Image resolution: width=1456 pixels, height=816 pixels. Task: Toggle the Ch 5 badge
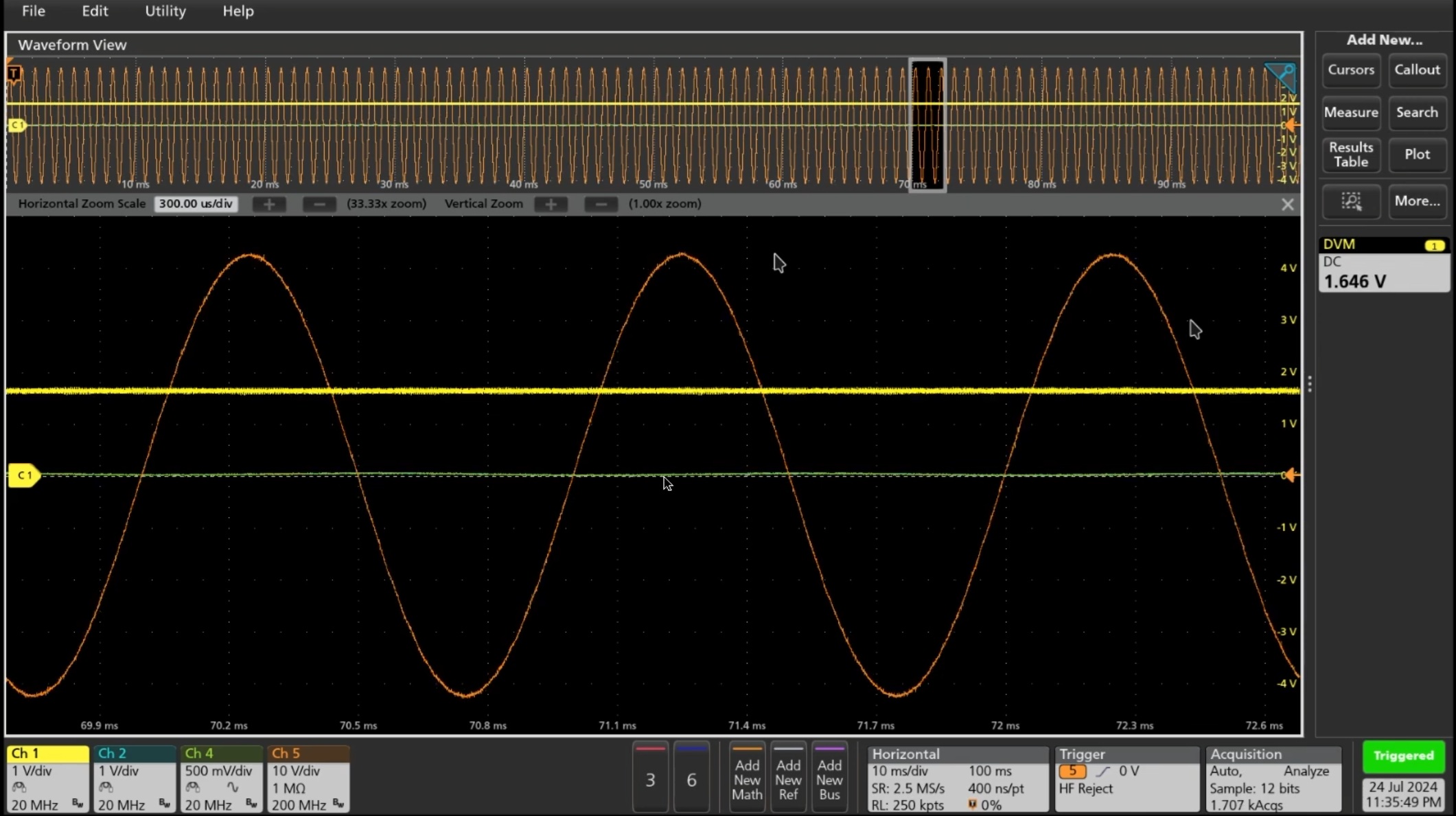308,778
